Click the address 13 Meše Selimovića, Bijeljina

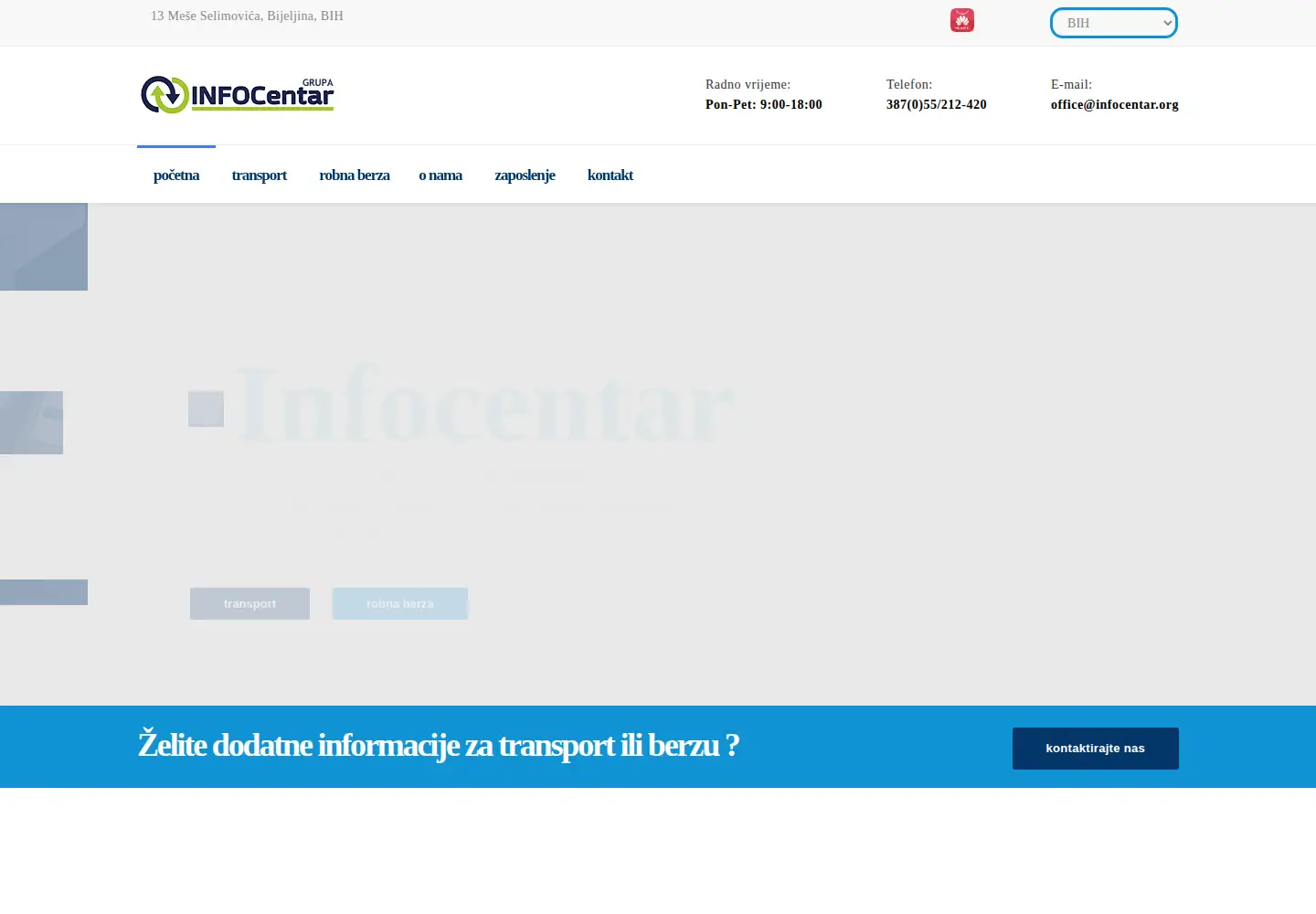(x=247, y=16)
